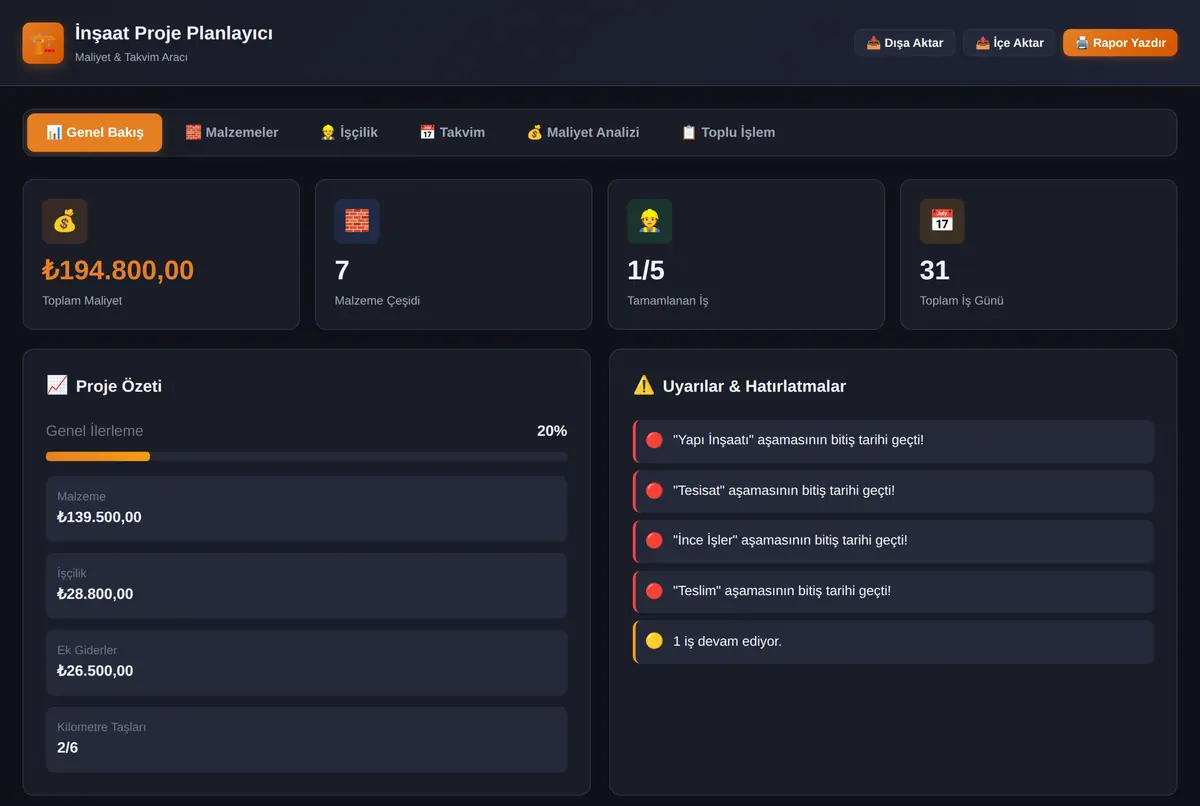This screenshot has height=806, width=1200.
Task: Click the Ek Giderler amount ₺26.500,00
Action: click(95, 671)
